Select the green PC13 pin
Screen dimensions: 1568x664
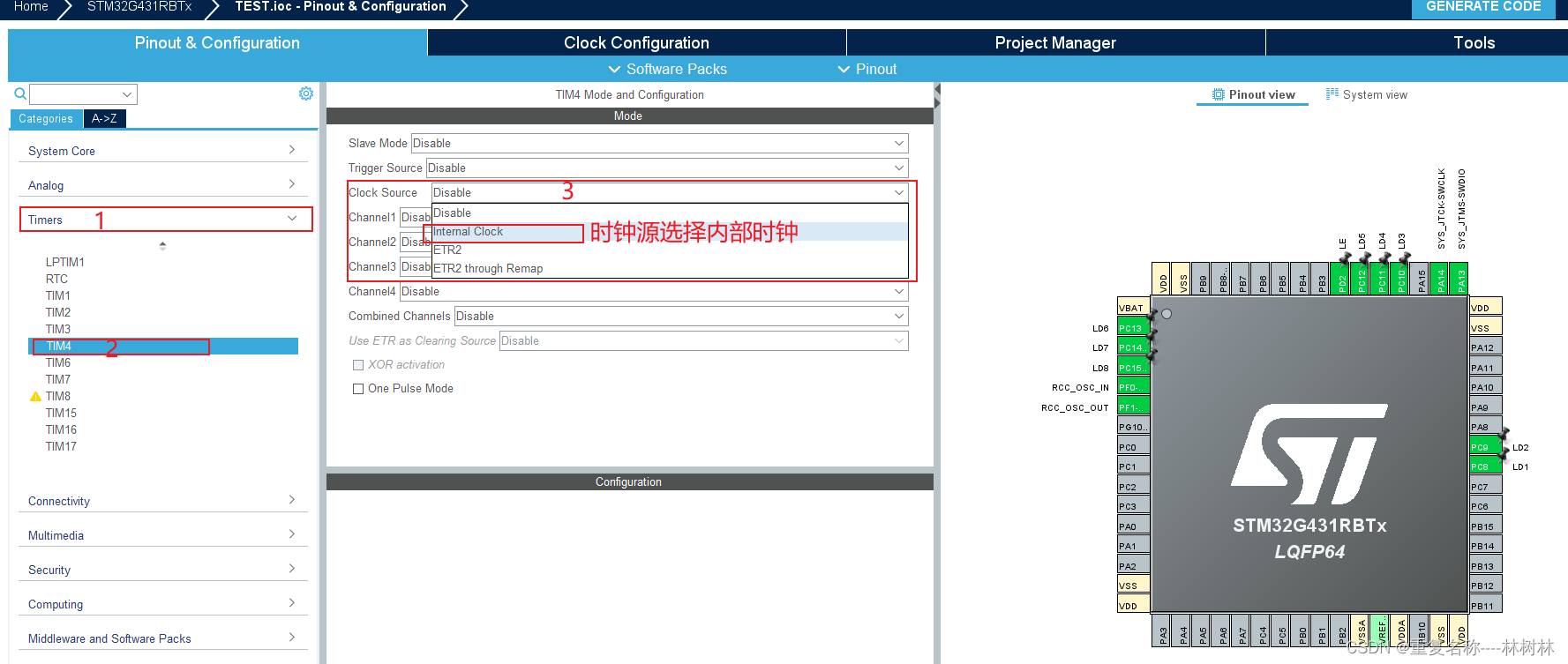coord(1133,328)
